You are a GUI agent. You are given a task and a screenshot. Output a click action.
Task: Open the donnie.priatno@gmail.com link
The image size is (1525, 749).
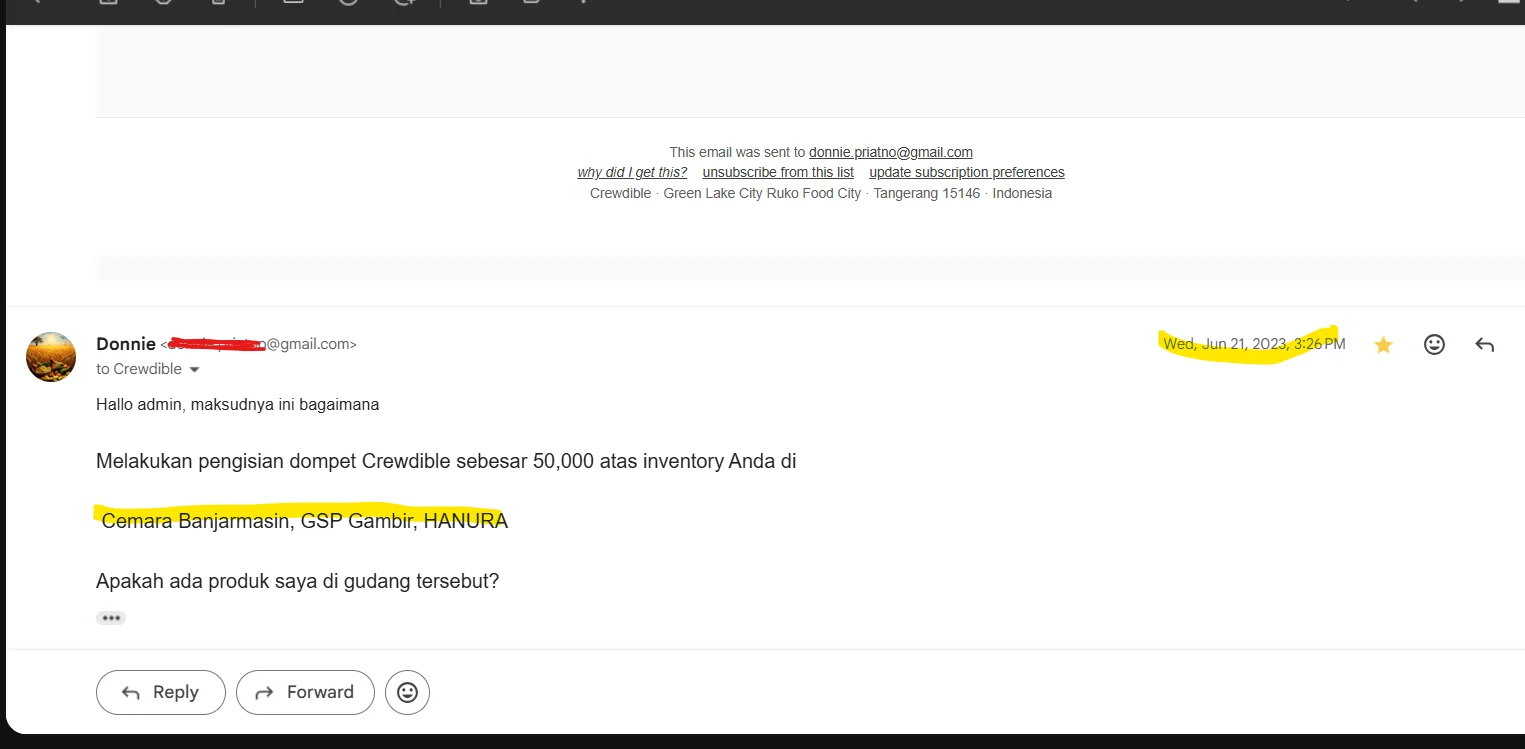891,152
